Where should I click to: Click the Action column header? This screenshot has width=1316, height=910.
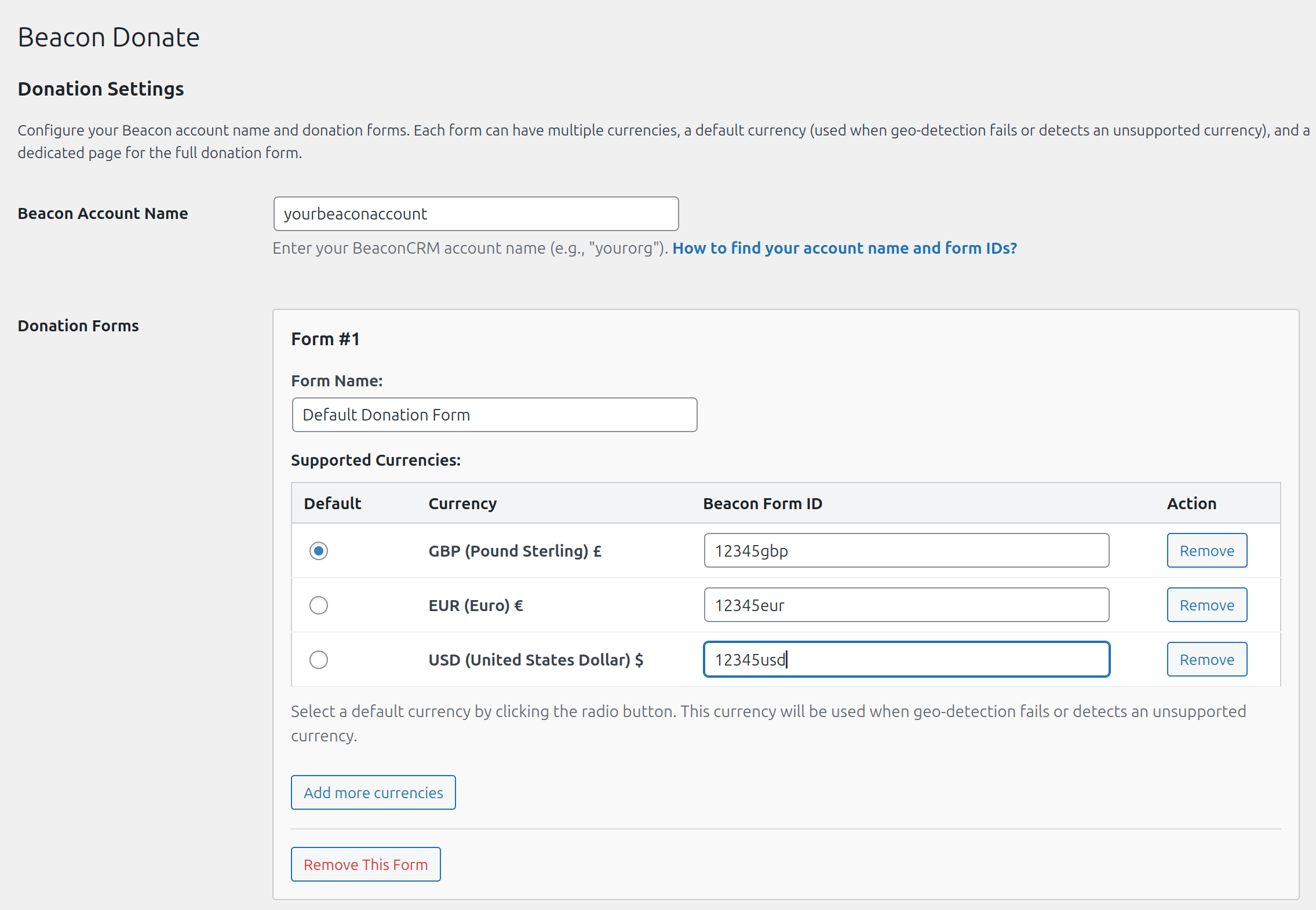pos(1191,503)
